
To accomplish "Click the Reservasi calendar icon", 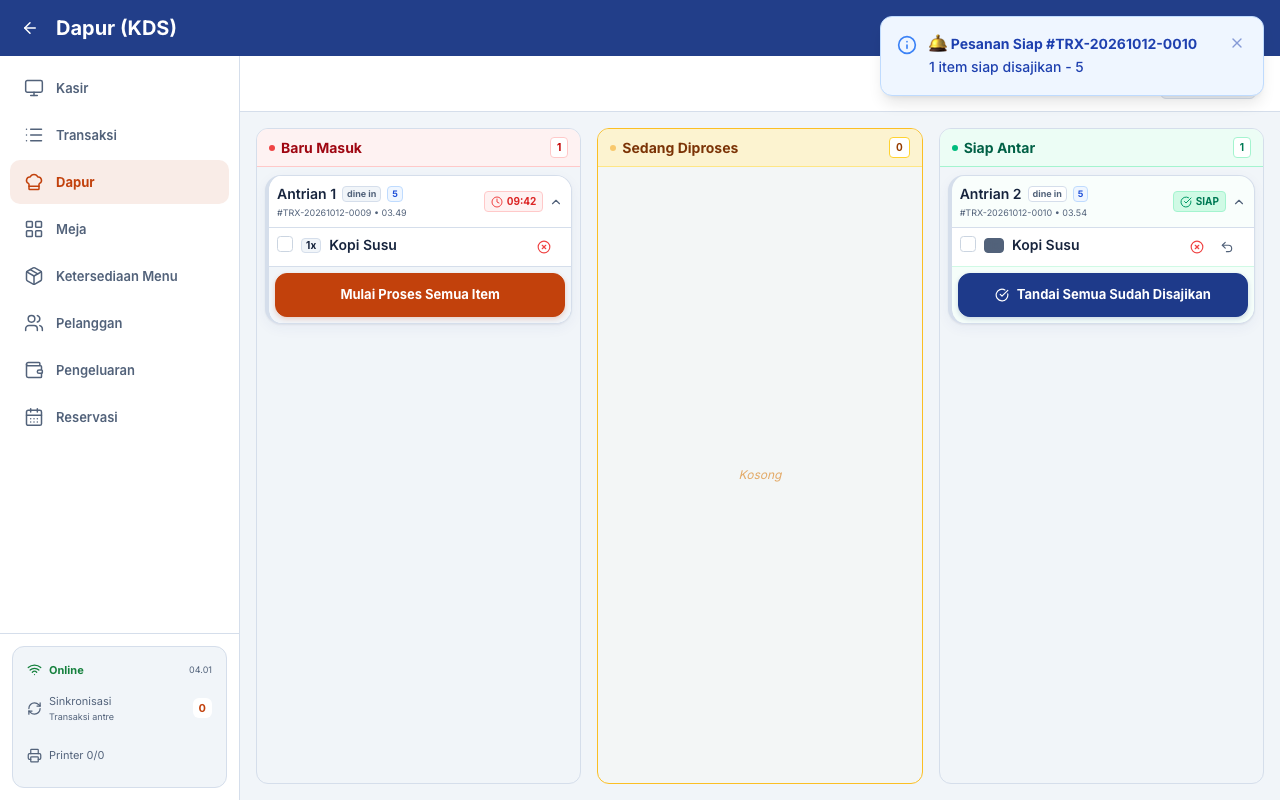I will coord(34,417).
